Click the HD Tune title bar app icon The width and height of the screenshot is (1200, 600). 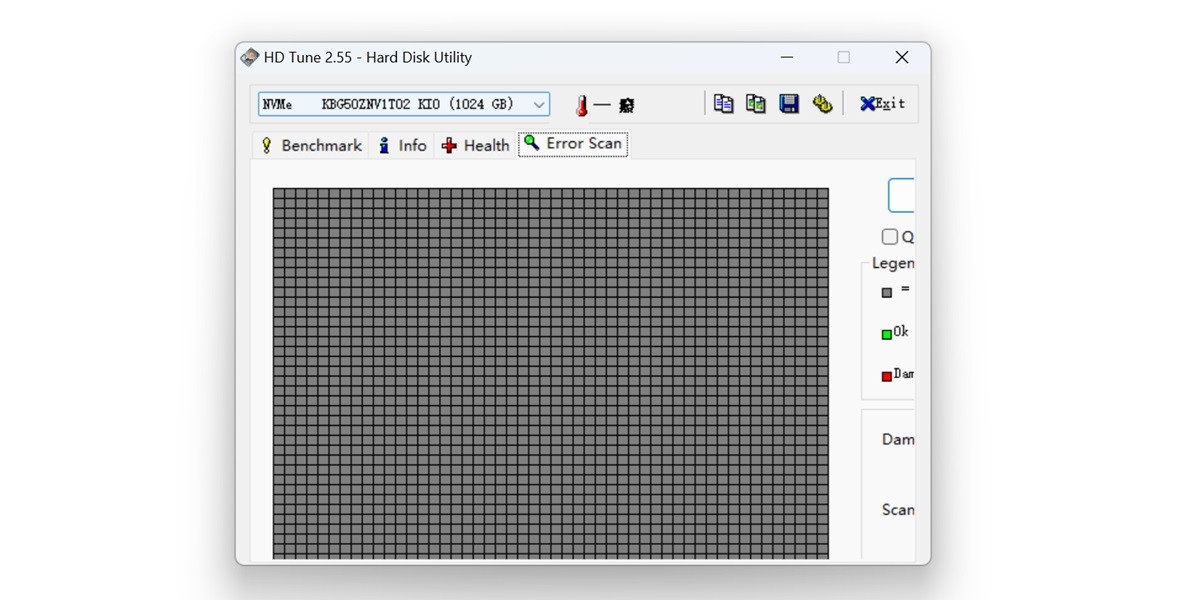(x=249, y=57)
